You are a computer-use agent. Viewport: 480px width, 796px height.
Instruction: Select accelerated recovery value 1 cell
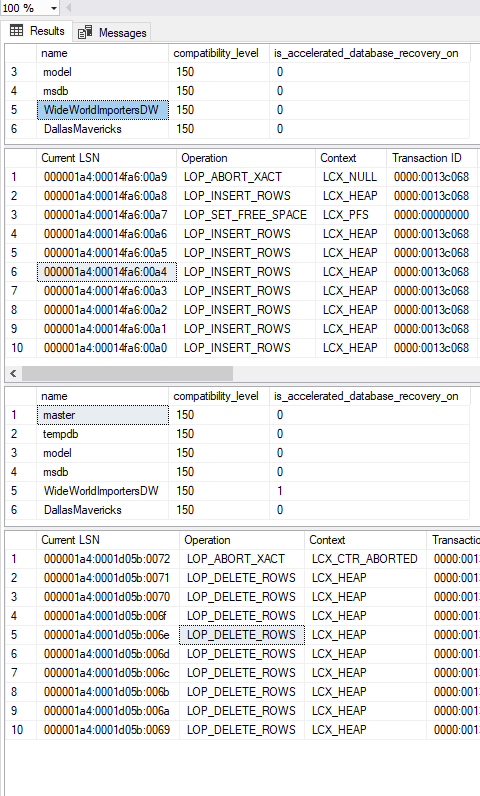click(369, 491)
